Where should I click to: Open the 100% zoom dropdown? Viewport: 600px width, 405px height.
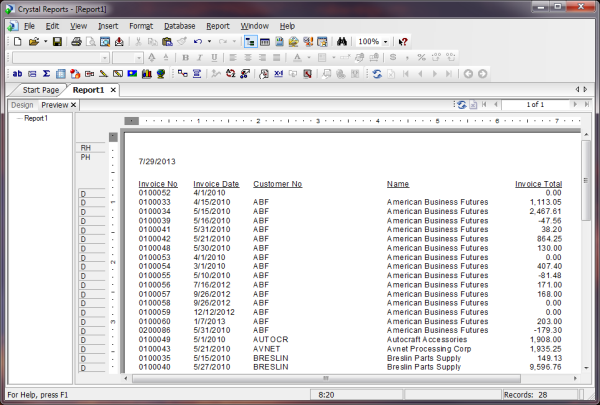click(386, 42)
